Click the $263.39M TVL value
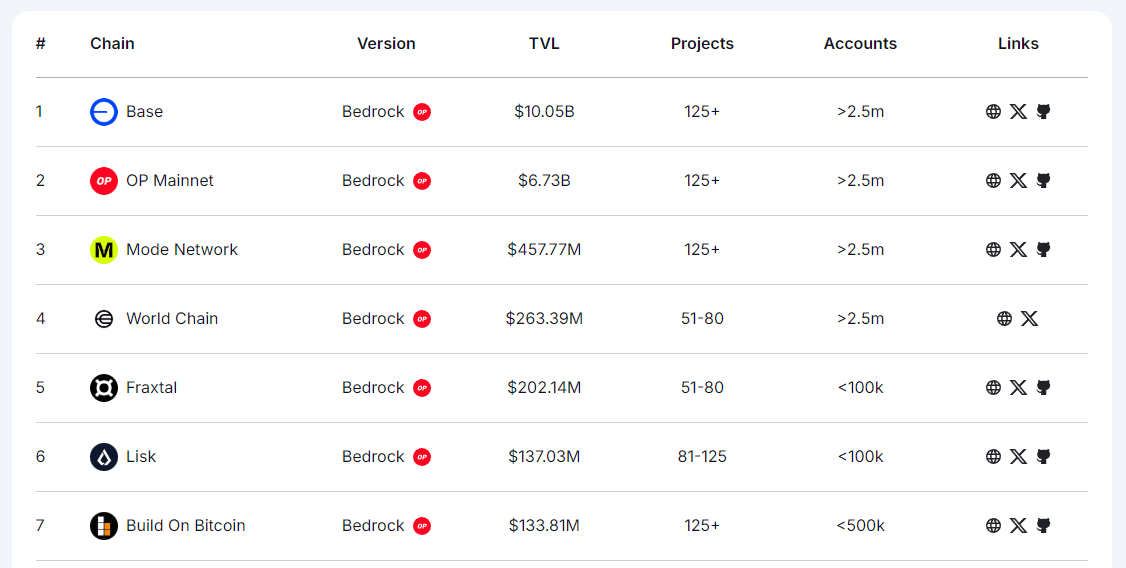 point(544,318)
